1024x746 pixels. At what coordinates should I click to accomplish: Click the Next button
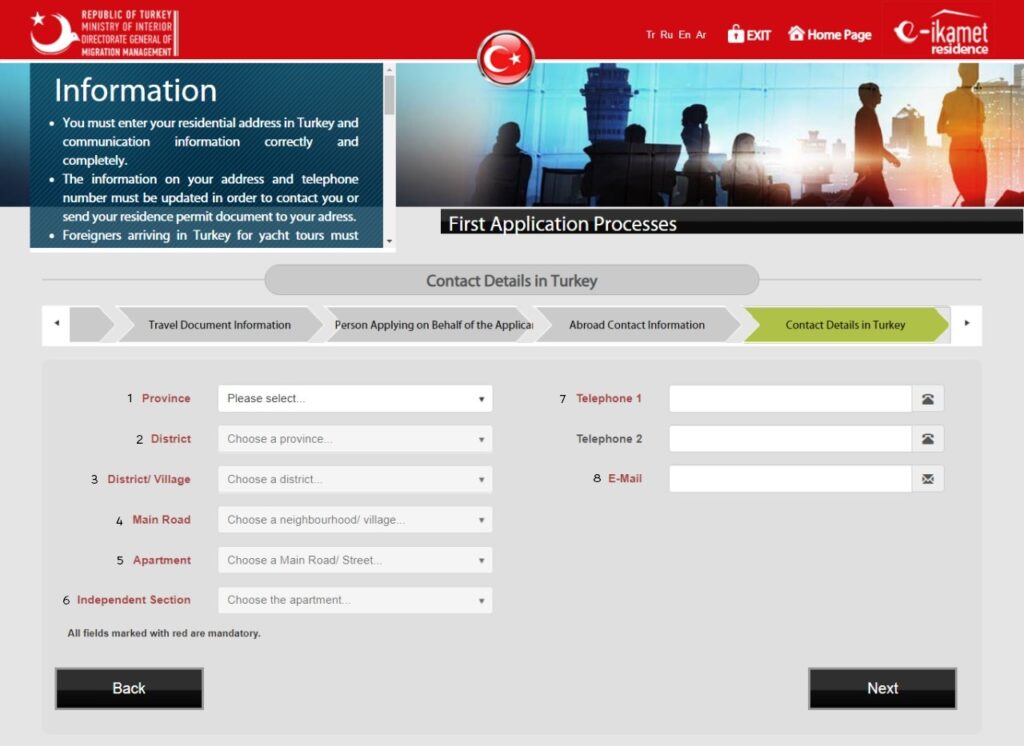882,689
